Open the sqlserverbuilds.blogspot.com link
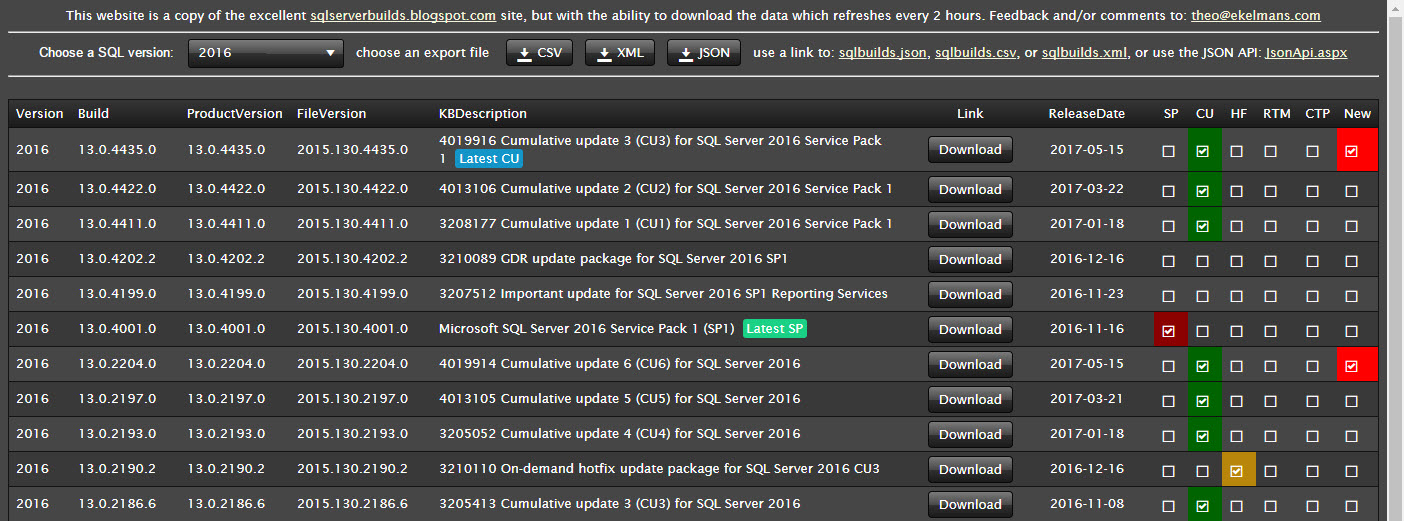1404x521 pixels. point(403,16)
